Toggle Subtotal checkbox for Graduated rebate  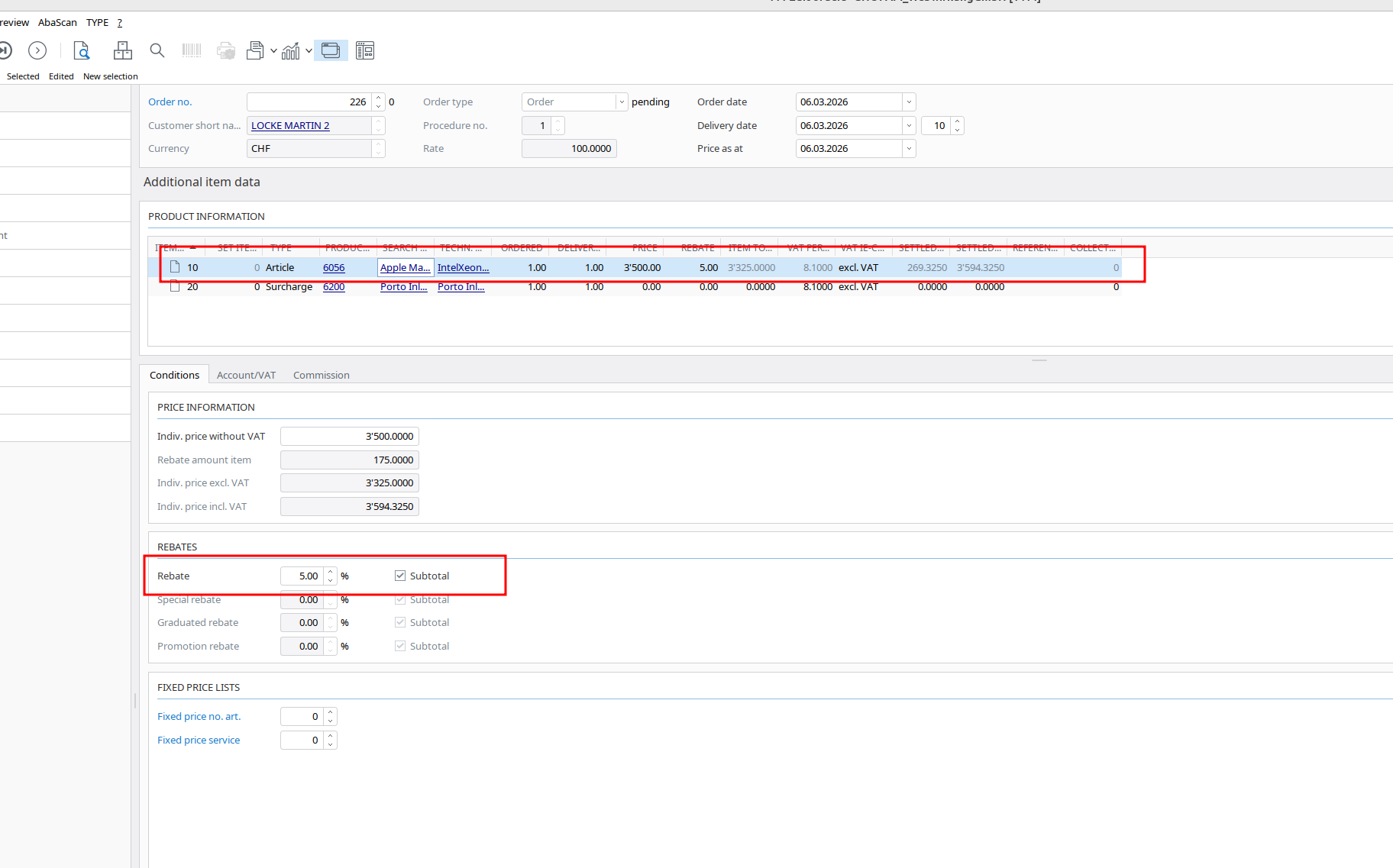pos(400,623)
